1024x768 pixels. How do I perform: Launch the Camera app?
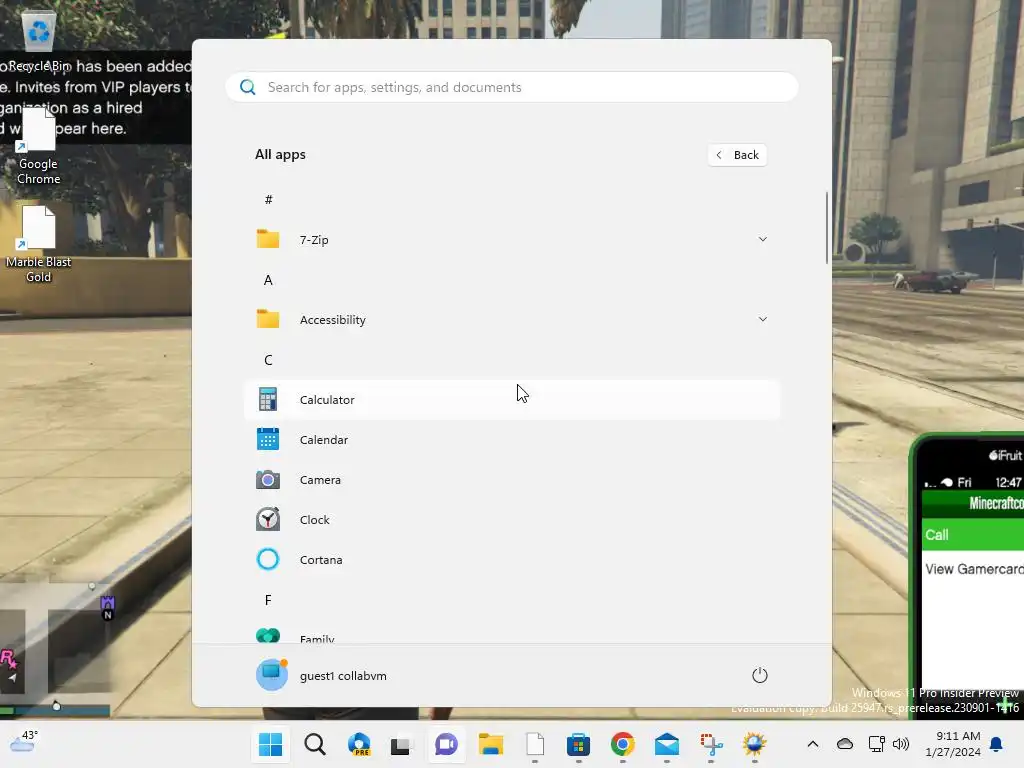click(x=512, y=480)
